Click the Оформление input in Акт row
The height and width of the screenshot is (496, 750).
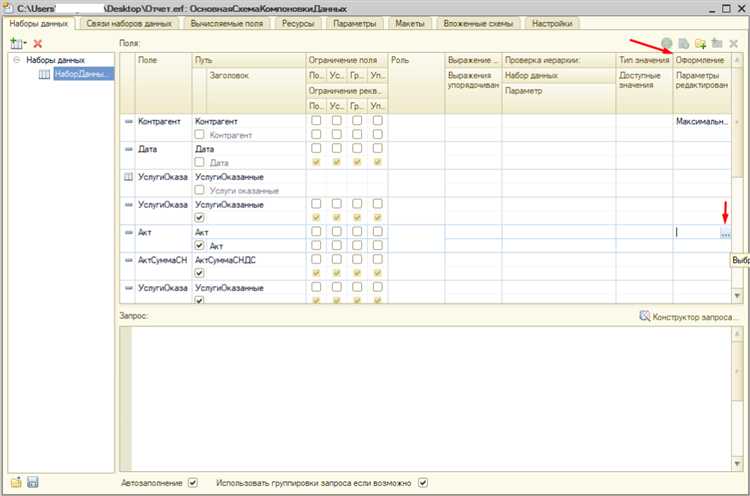[x=697, y=232]
